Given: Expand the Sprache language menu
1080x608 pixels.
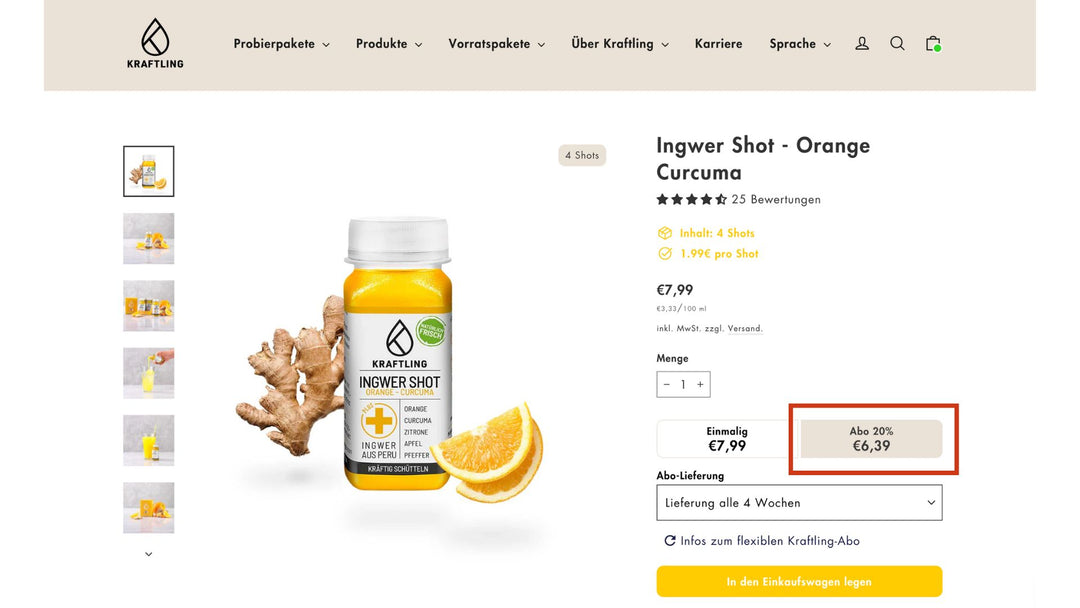Looking at the screenshot, I should click(x=800, y=43).
